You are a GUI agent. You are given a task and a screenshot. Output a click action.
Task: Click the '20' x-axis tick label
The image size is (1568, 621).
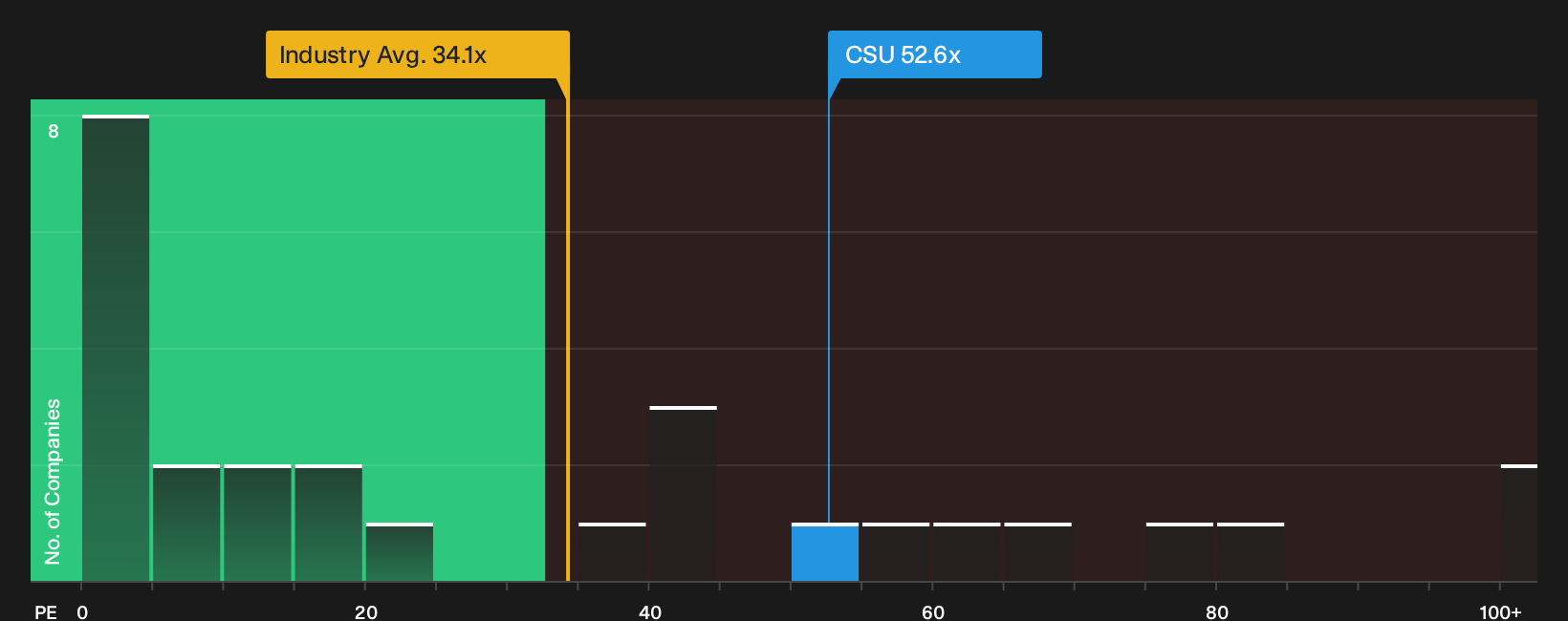(366, 611)
